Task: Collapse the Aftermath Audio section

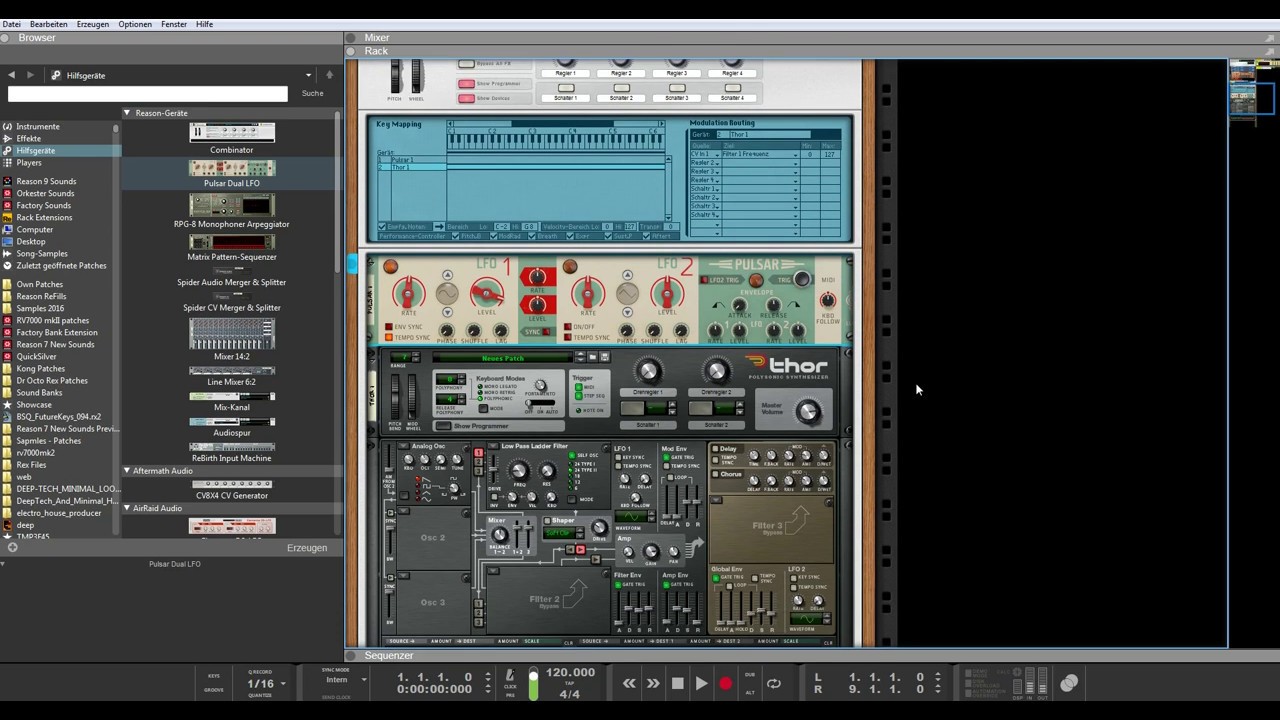Action: [x=127, y=471]
